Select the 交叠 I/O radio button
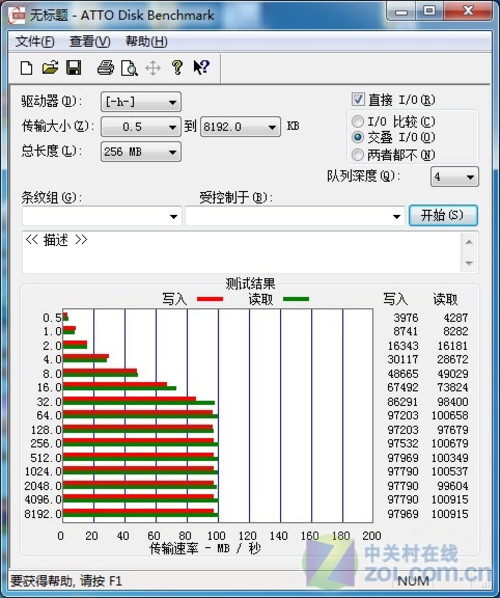Viewport: 500px width, 598px height. coord(357,137)
